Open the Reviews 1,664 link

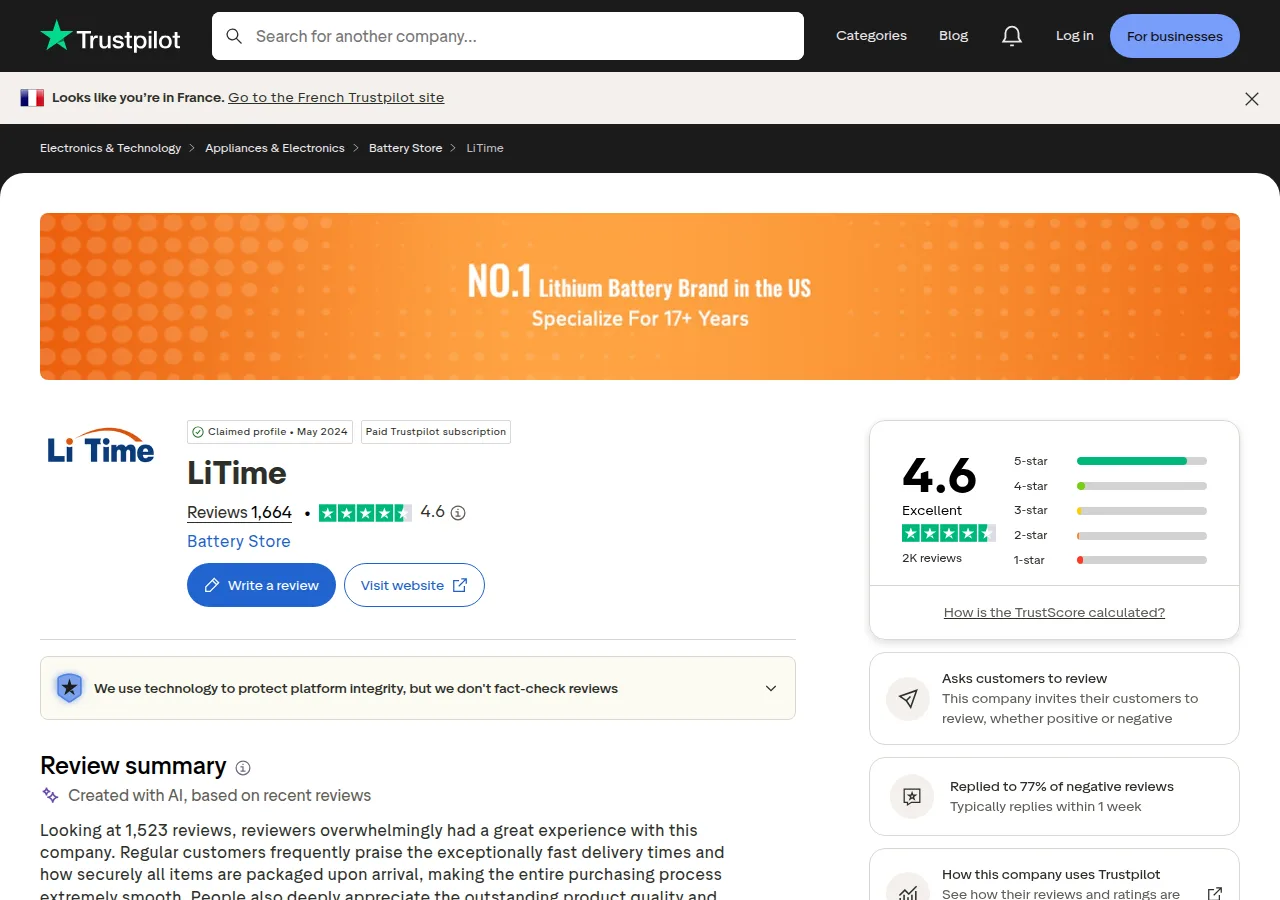(x=239, y=513)
